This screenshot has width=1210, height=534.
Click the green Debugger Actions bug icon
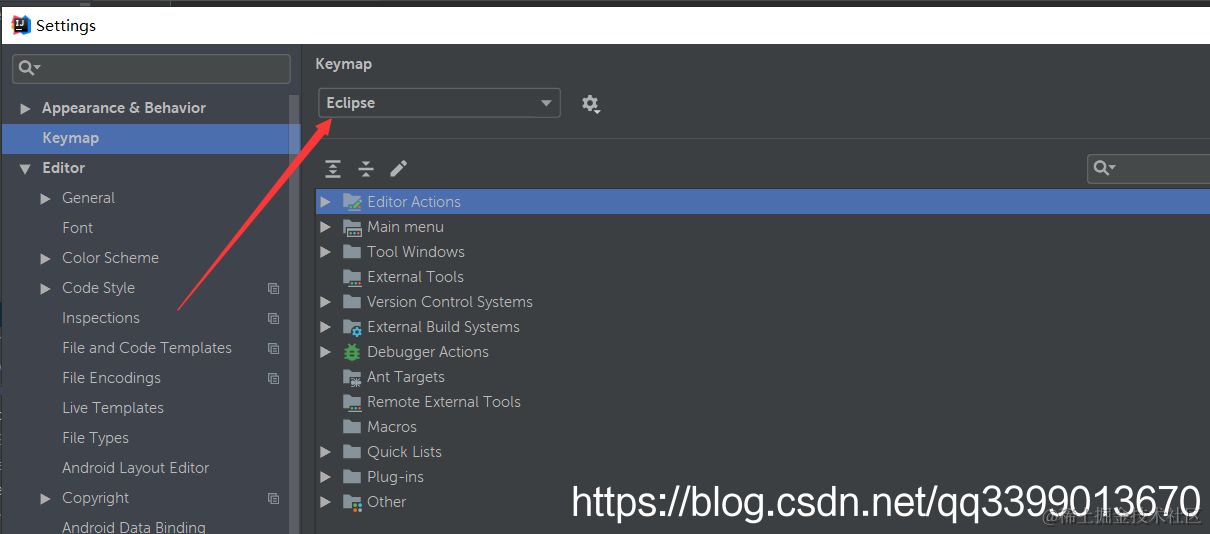[352, 351]
